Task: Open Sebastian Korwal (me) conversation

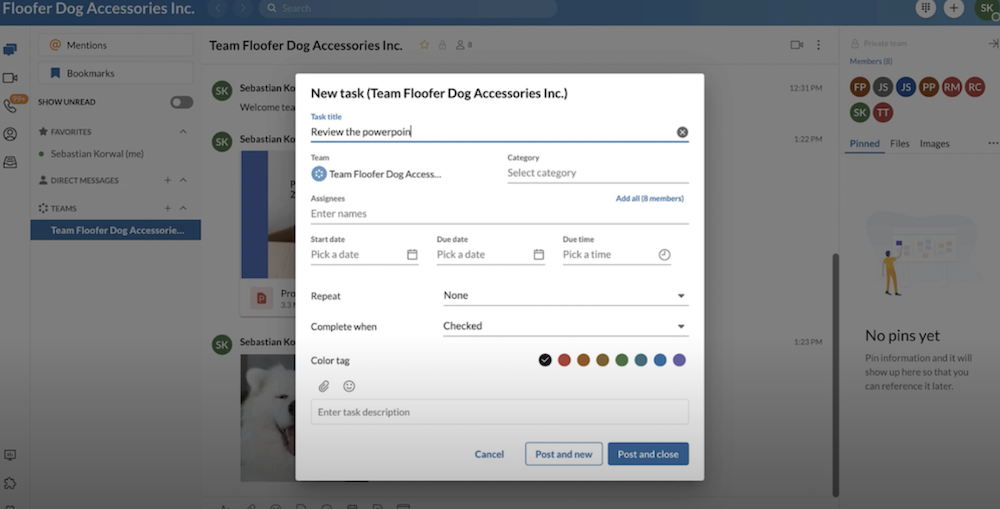Action: 97,154
